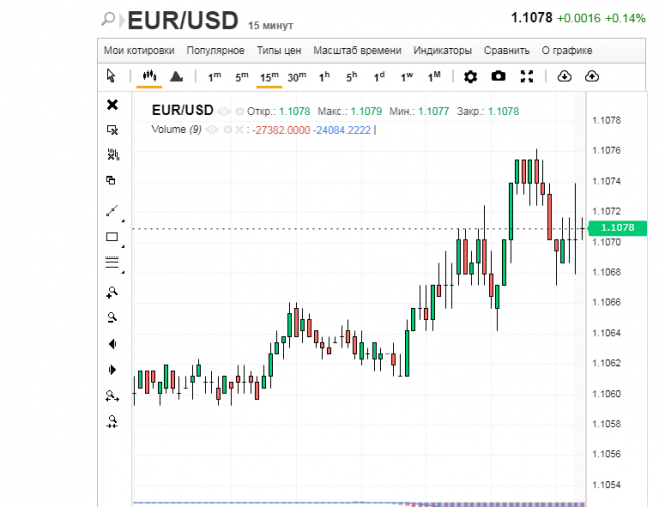Upload chart with cloud-up icon
Image resolution: width=665 pixels, height=507 pixels.
tap(592, 76)
